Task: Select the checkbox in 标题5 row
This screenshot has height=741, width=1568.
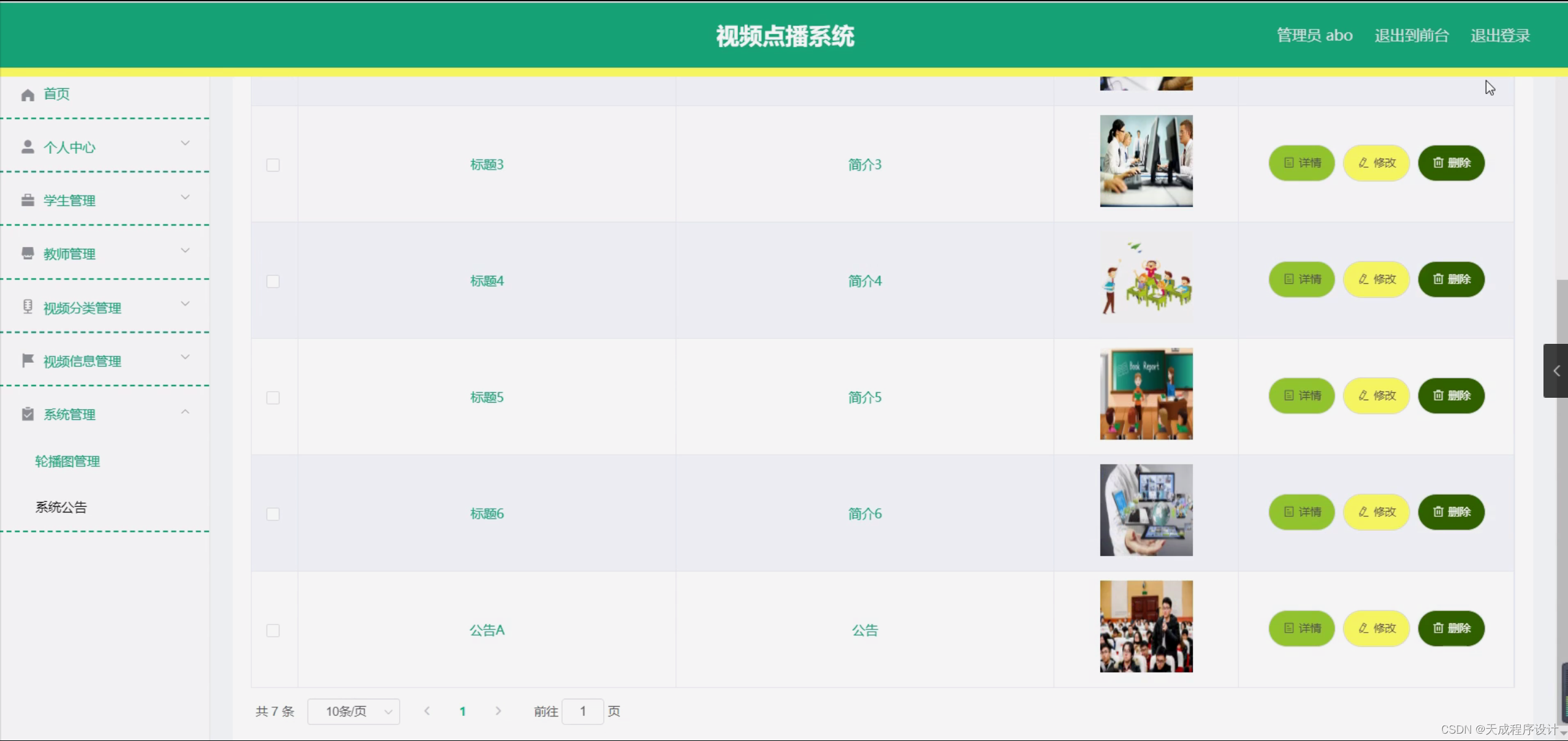Action: coord(273,398)
